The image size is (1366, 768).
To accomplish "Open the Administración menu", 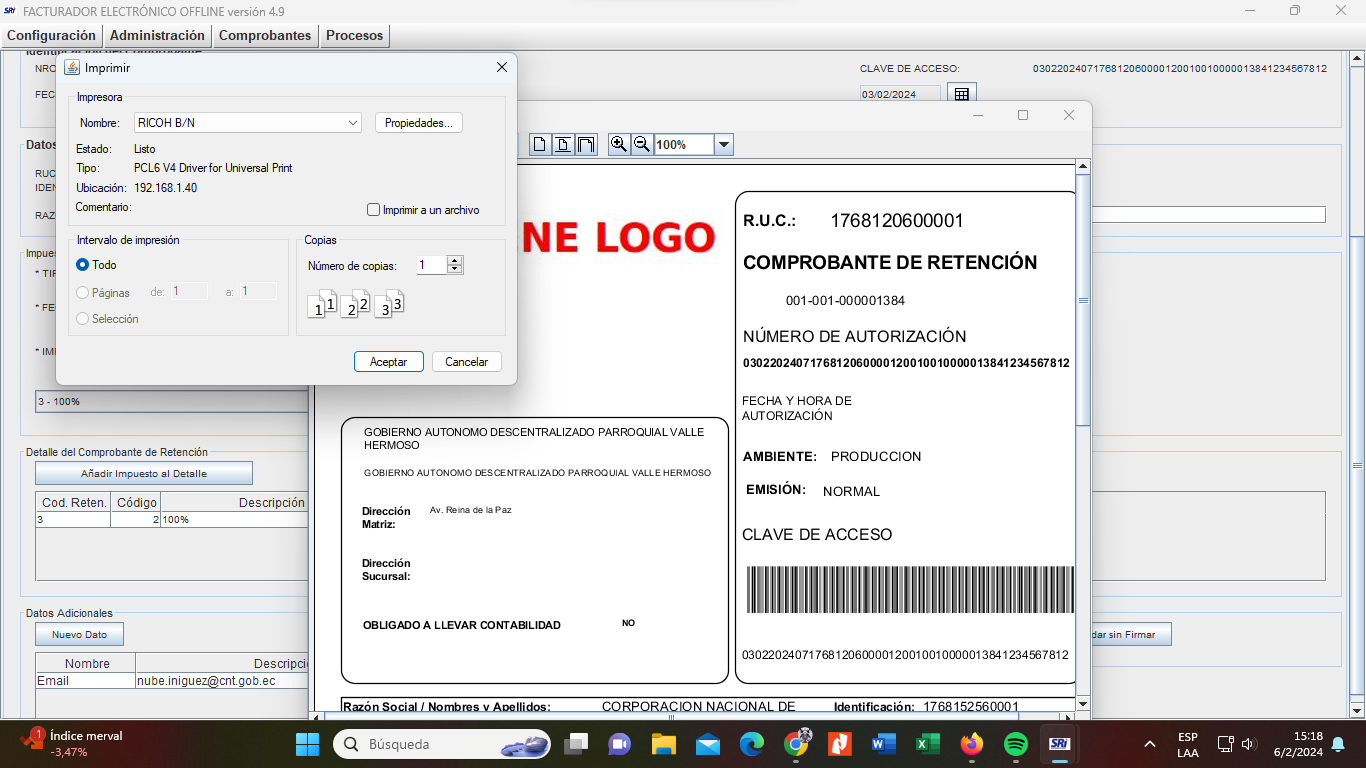I will (x=157, y=35).
